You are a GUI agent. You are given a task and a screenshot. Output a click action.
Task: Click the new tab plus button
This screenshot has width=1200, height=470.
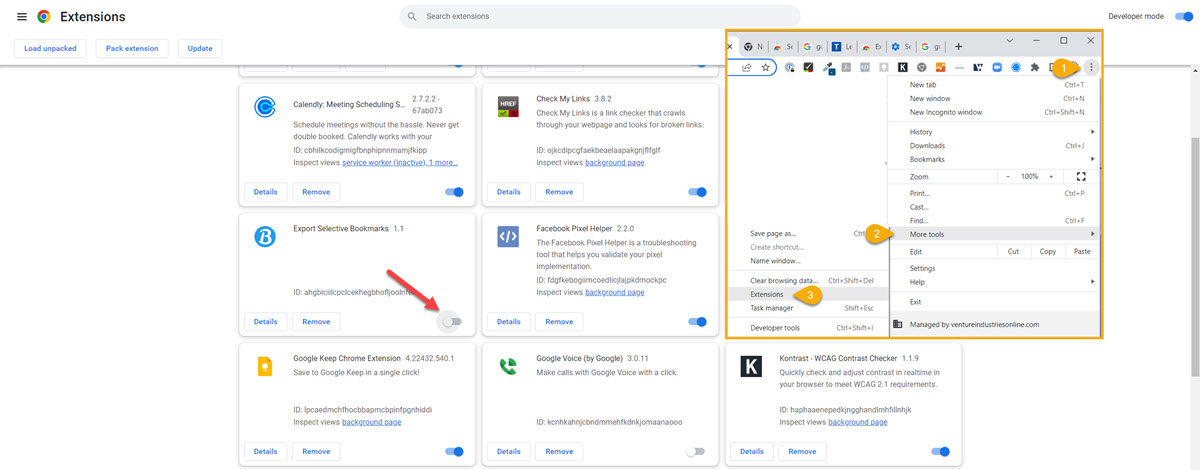pyautogui.click(x=958, y=46)
